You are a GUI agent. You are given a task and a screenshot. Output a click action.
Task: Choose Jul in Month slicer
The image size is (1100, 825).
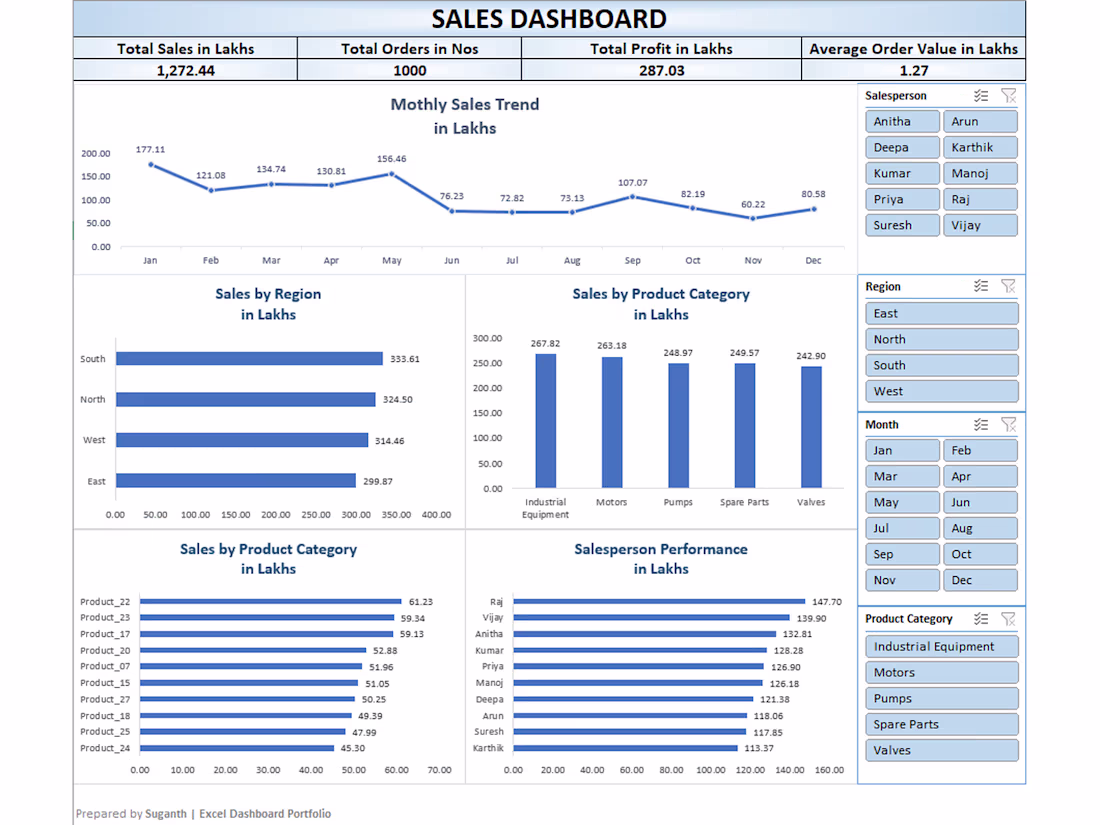coord(902,528)
